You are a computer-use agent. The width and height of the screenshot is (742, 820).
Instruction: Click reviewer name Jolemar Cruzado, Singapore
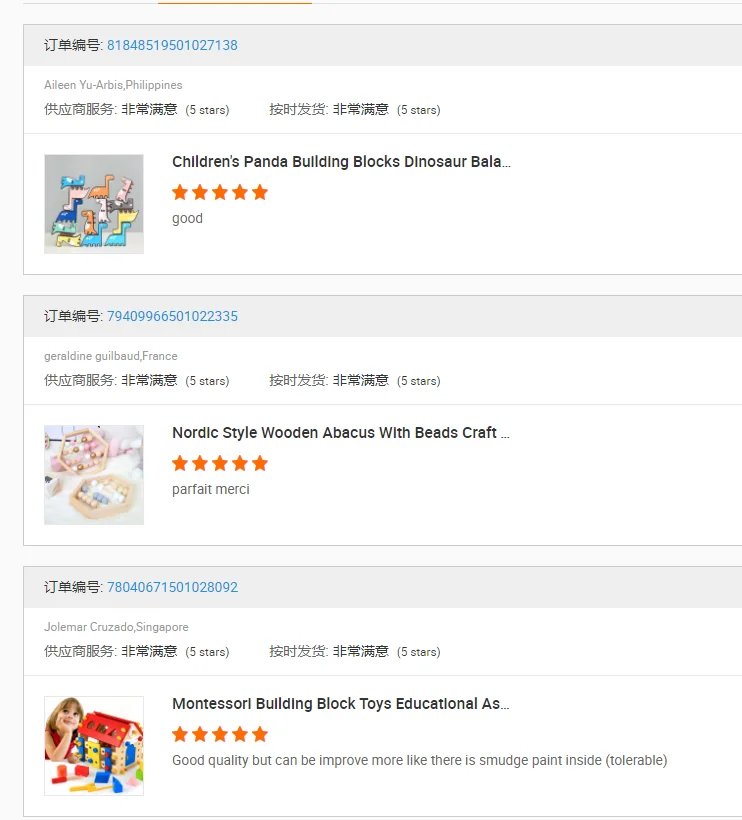click(x=116, y=627)
